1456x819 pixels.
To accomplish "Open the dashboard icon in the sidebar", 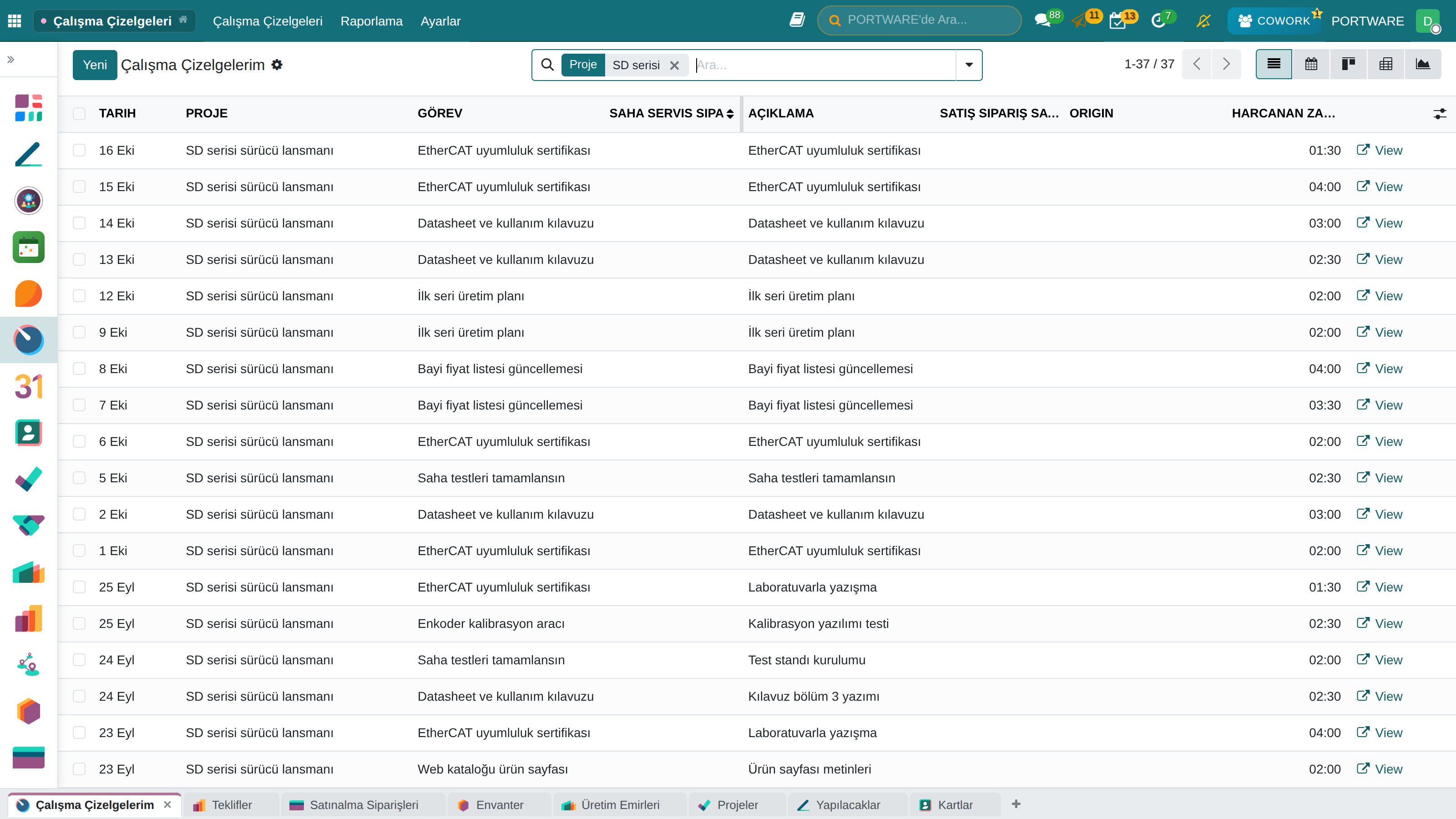I will pos(28,107).
